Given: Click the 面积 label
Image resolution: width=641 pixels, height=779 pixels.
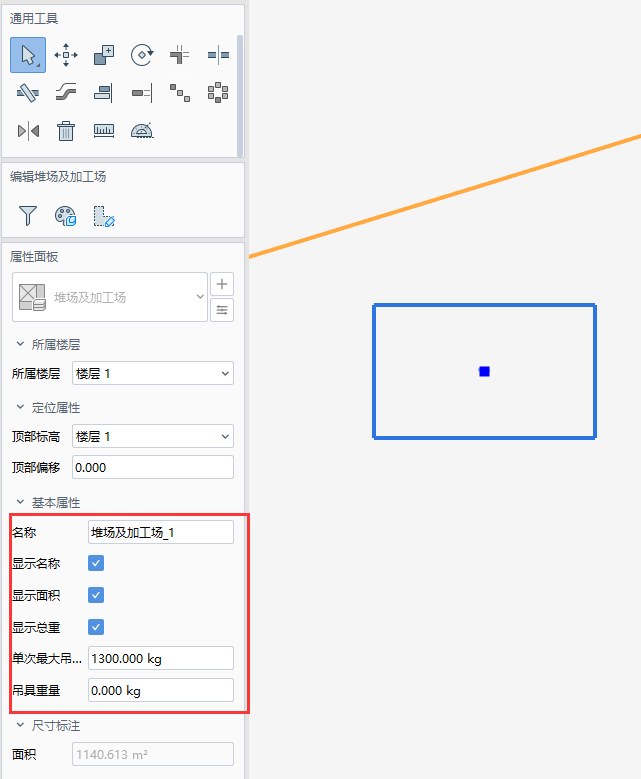Looking at the screenshot, I should 24,755.
